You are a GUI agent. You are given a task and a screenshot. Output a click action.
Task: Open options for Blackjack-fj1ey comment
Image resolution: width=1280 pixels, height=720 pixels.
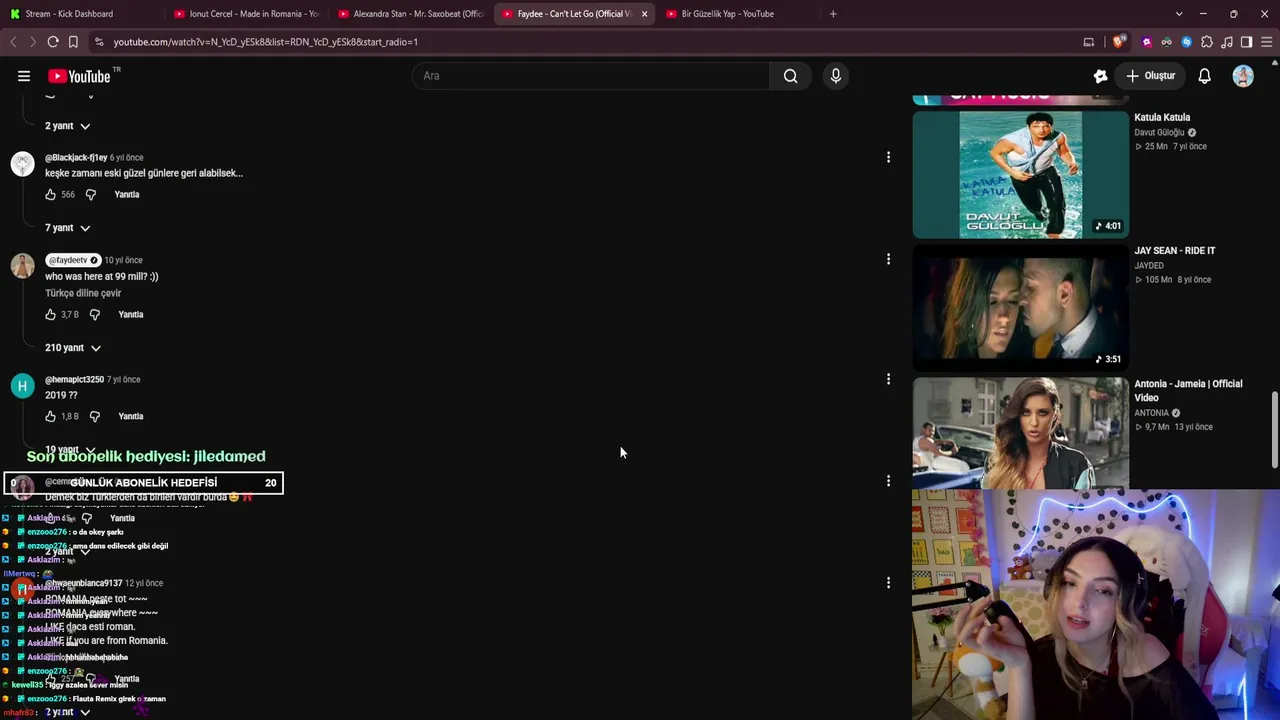tap(888, 157)
